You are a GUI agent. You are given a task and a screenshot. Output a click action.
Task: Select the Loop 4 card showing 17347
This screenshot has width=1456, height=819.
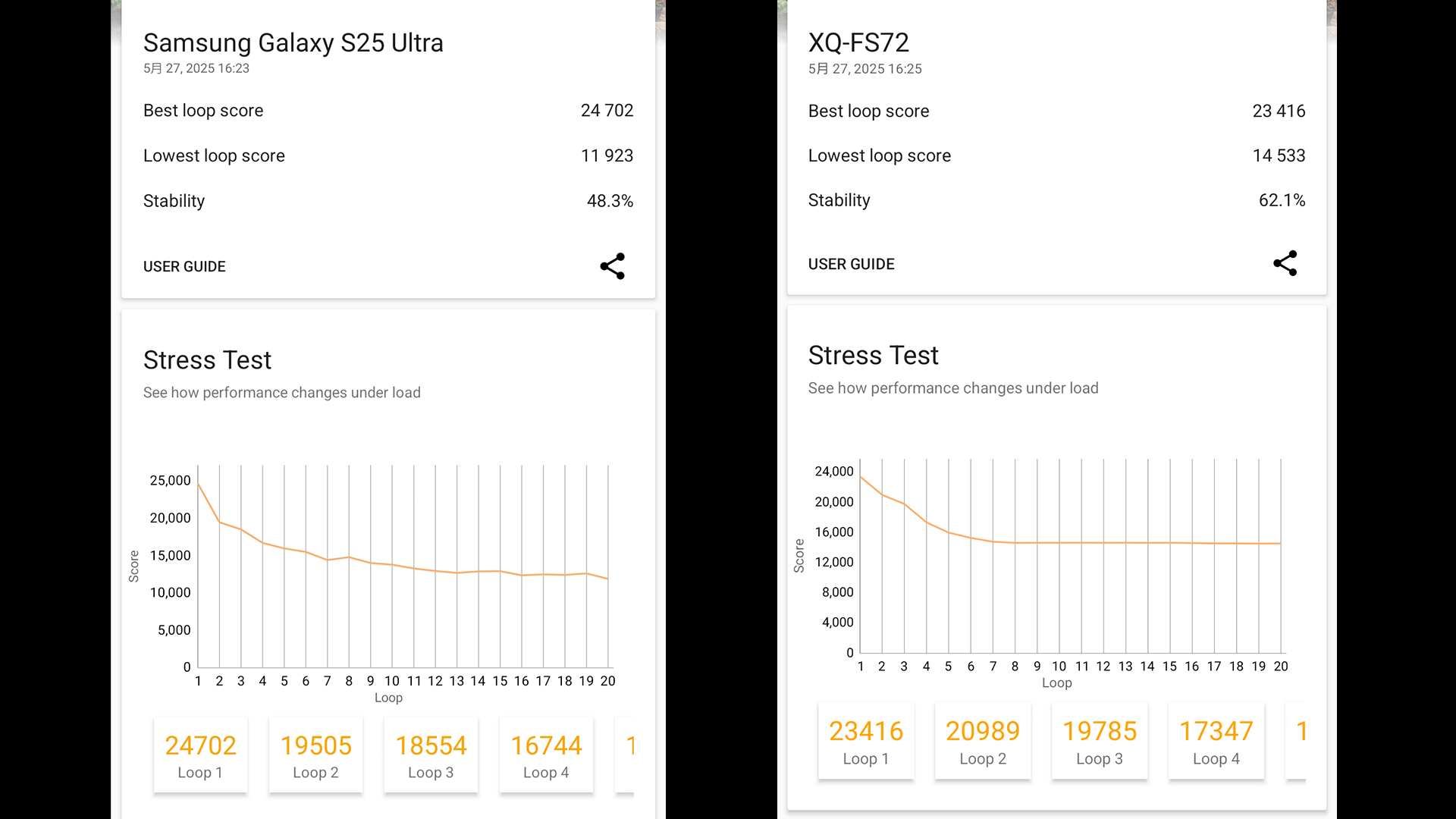[x=1216, y=742]
